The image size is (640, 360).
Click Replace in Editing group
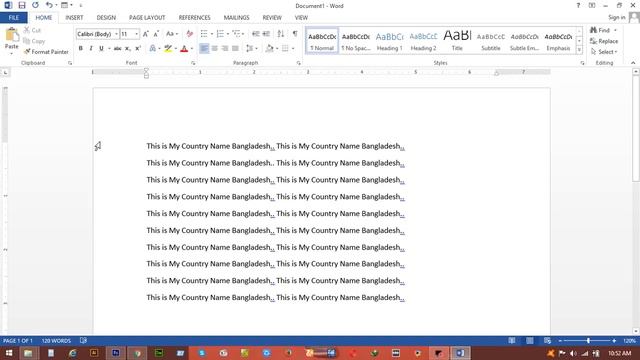(x=604, y=41)
